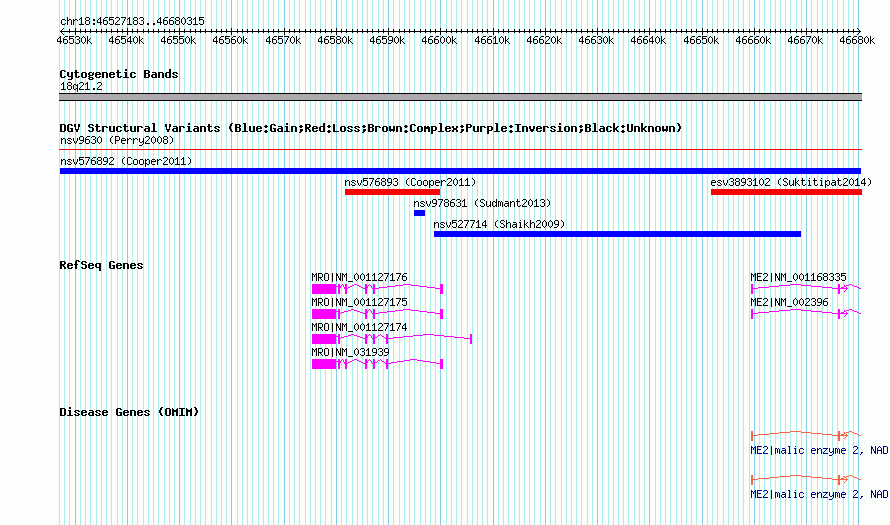Select the ME2 NM_001168335 gene glyph

coord(806,289)
